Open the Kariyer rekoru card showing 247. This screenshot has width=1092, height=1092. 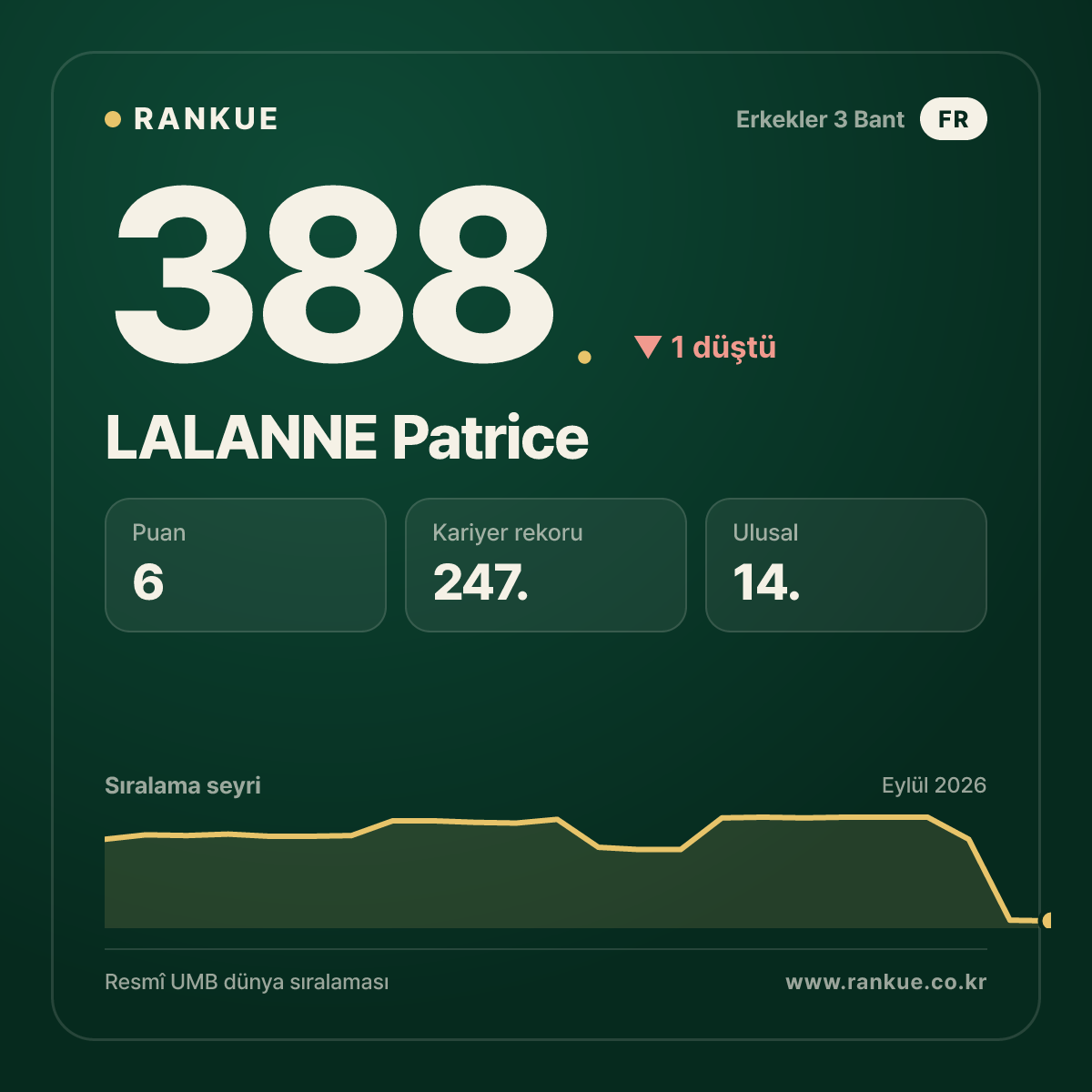[x=546, y=565]
